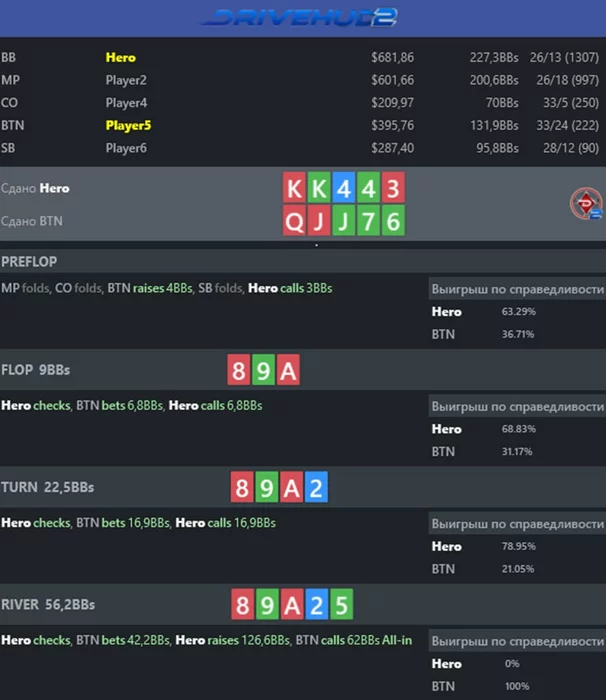Image resolution: width=606 pixels, height=700 pixels.
Task: Click the 200,6BBs stack value
Action: [x=494, y=80]
